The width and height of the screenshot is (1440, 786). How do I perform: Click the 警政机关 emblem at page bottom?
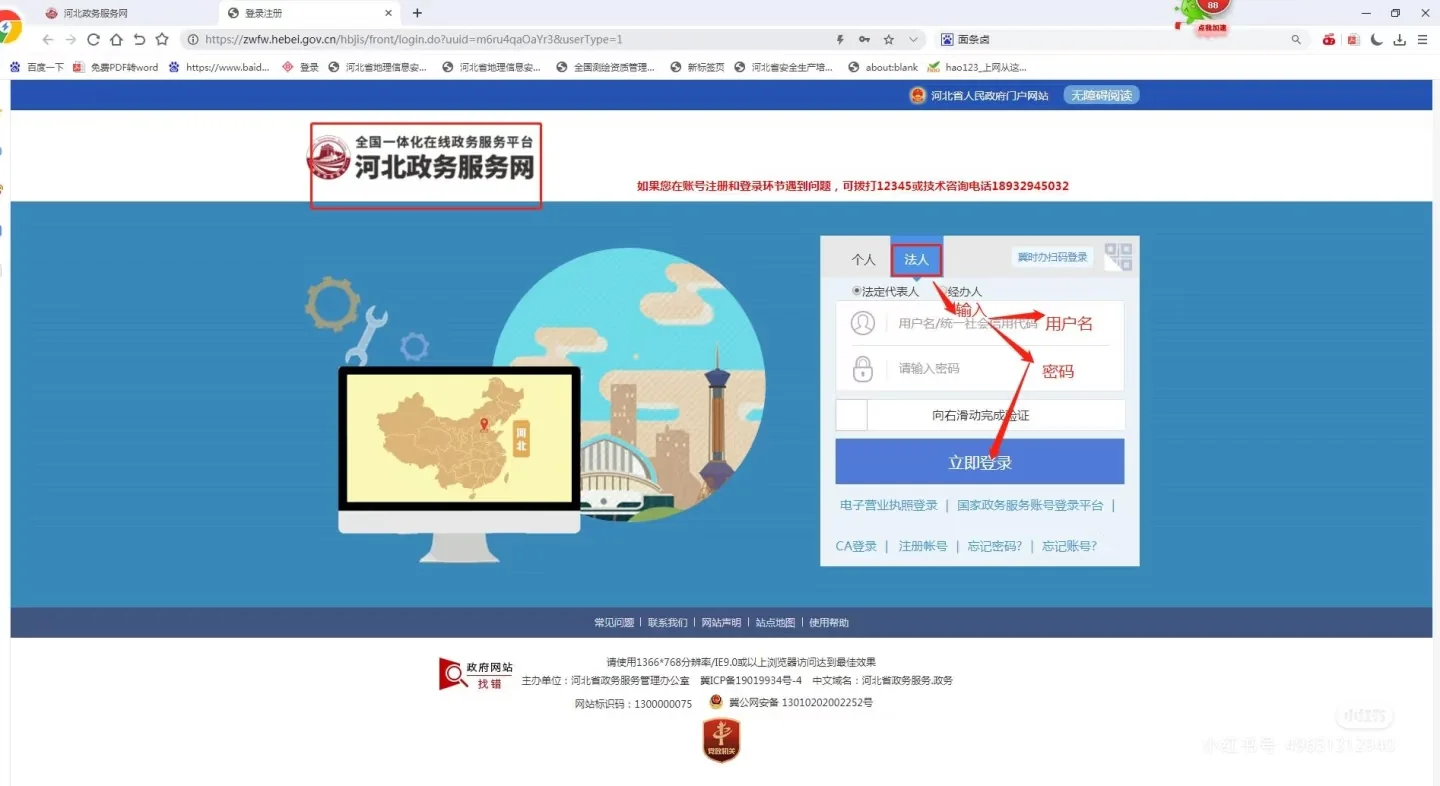coord(720,740)
